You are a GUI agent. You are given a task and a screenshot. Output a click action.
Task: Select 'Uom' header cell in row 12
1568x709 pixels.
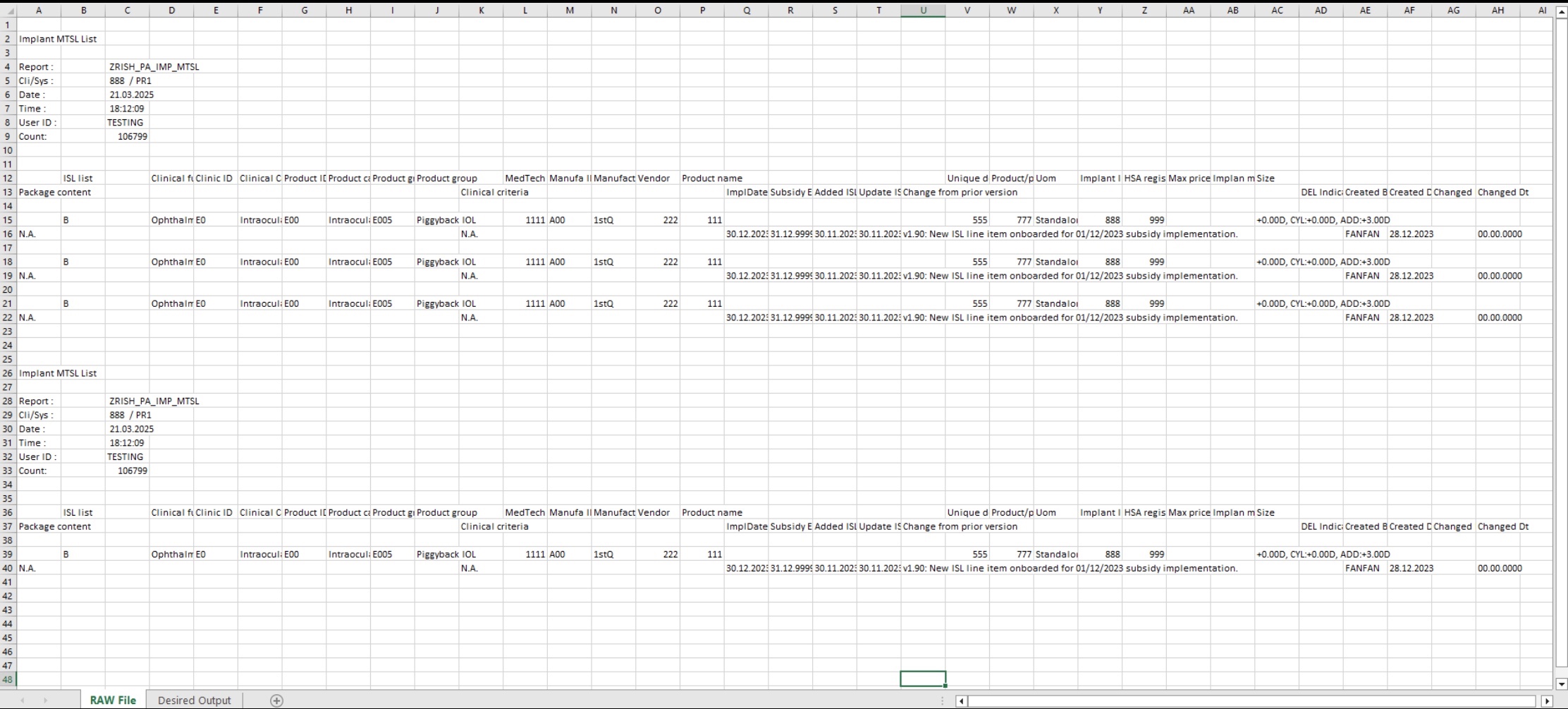click(x=1046, y=178)
